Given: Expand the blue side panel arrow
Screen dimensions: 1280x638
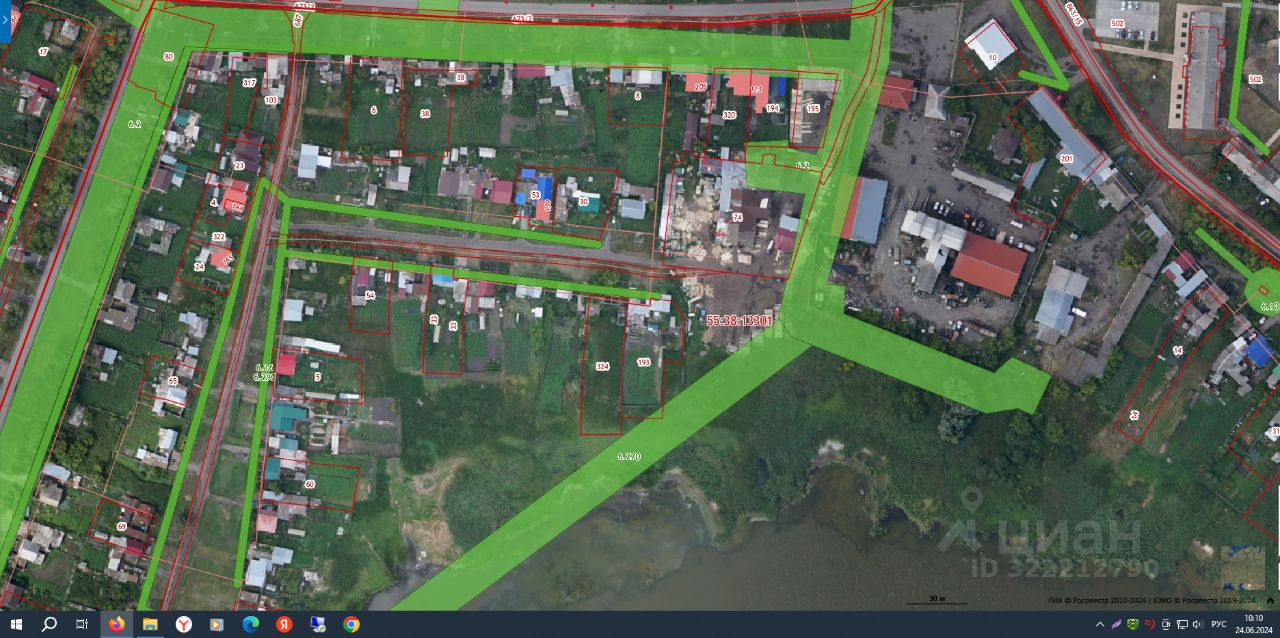Looking at the screenshot, I should click(5, 20).
